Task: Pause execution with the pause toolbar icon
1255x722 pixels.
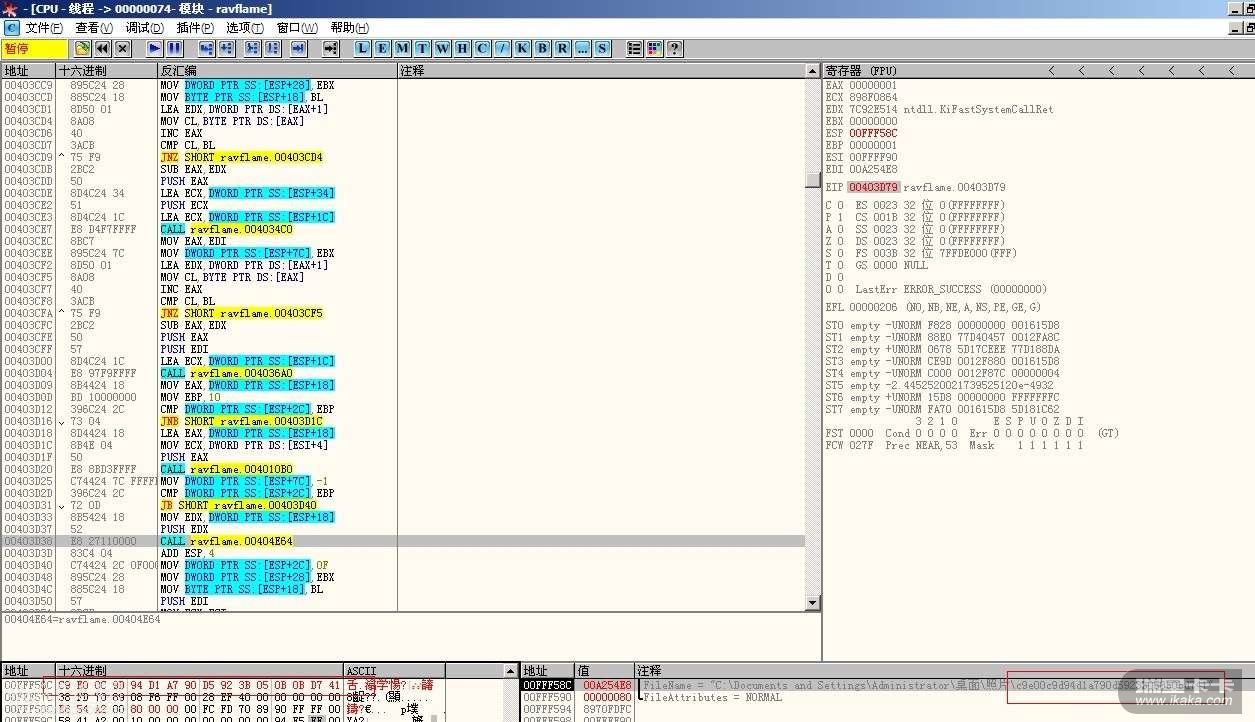Action: 174,48
